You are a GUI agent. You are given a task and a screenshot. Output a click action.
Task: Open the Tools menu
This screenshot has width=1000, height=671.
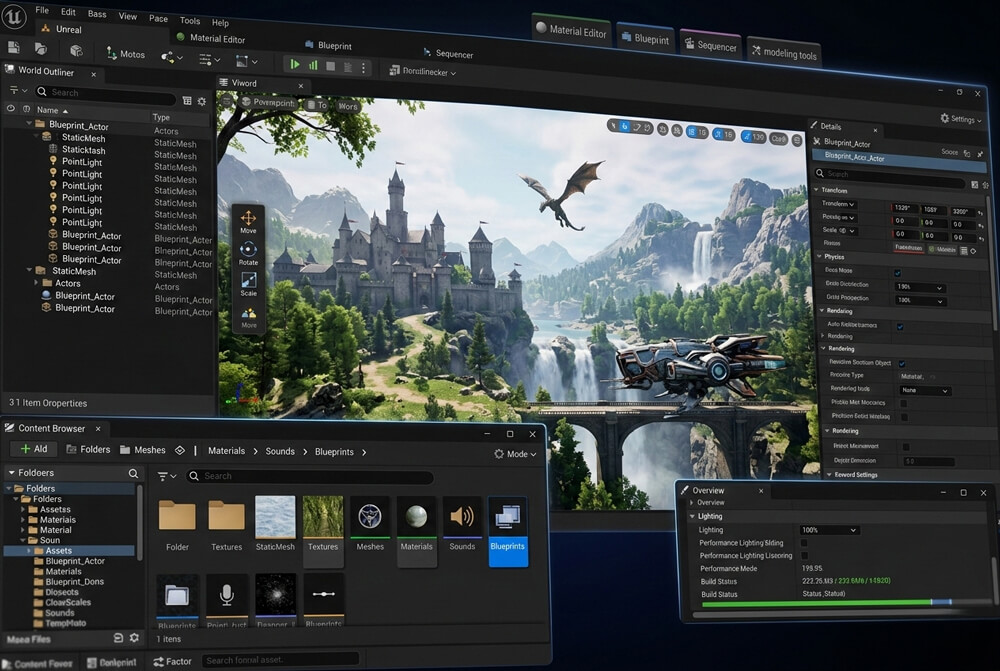pos(189,19)
